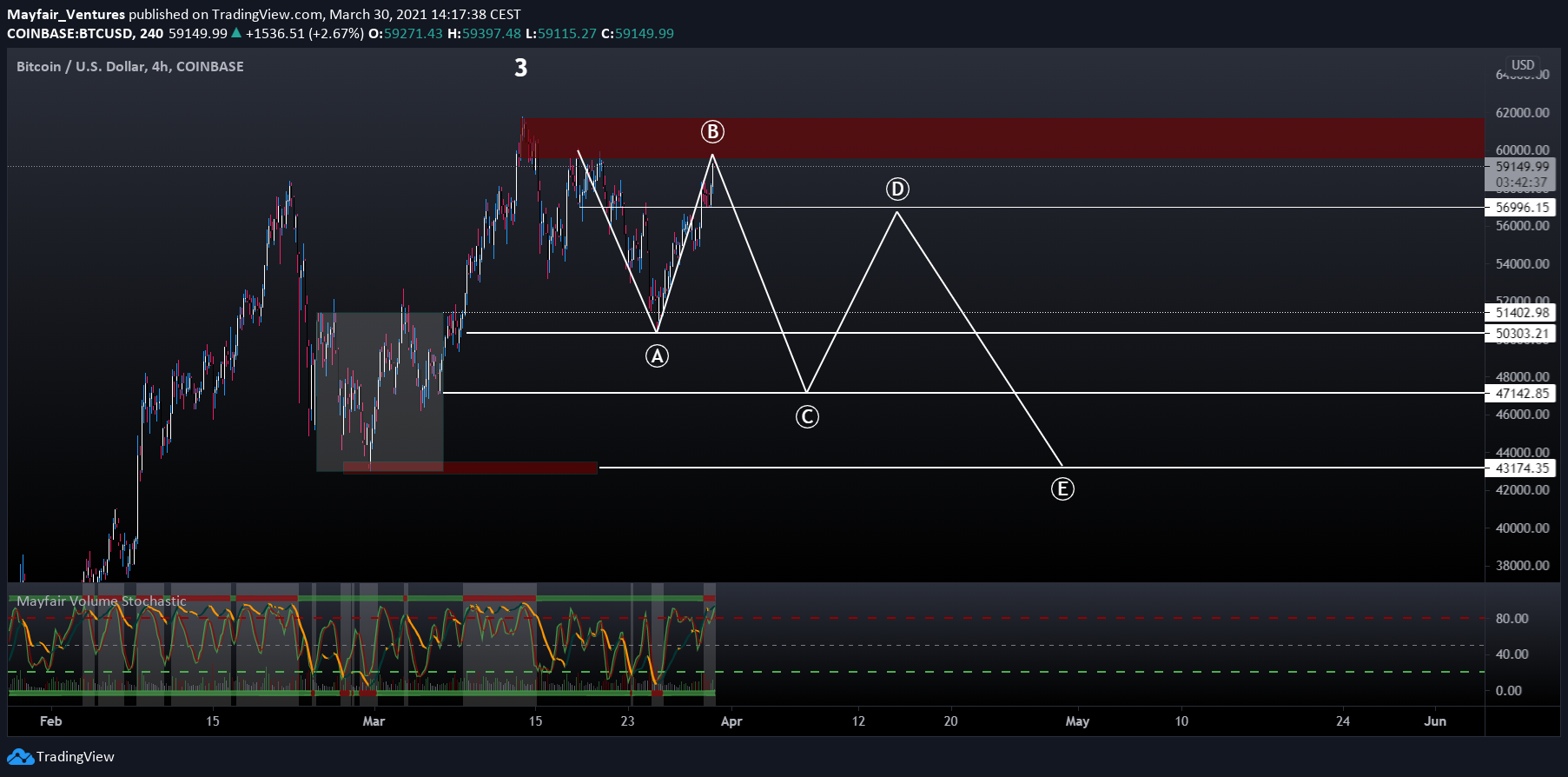Click the current price 59149.99 label
Screen dimensions: 1568x777
[1520, 167]
